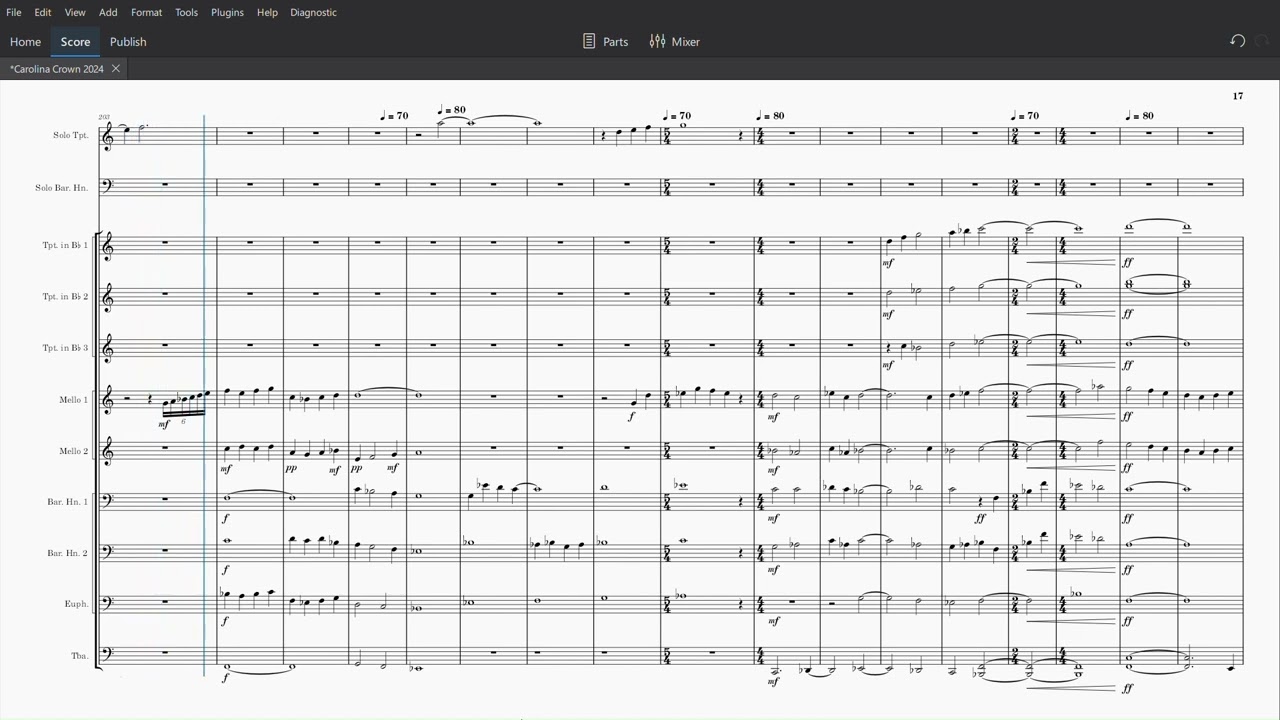
Task: Select the ff dynamic under the Tba. staff
Action: point(1128,688)
